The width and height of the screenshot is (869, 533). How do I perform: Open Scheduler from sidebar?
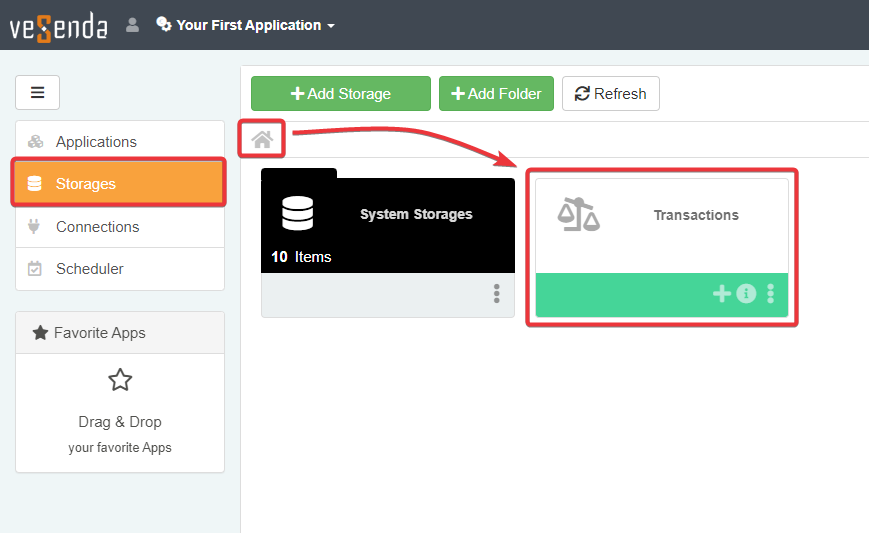90,269
